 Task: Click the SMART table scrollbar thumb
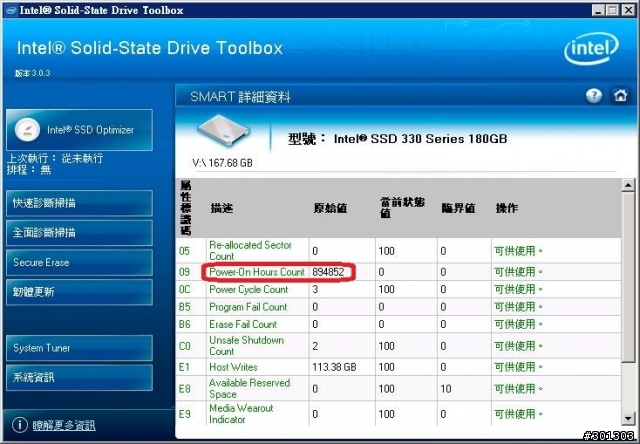pos(628,276)
